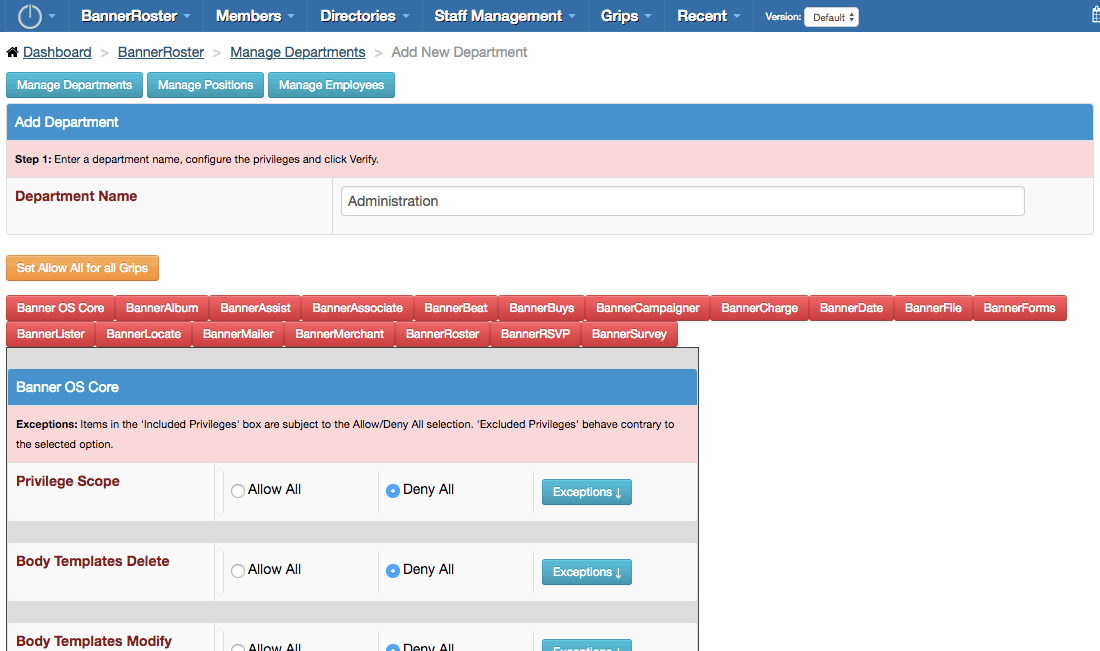Expand the Members menu
The image size is (1100, 651).
pos(255,15)
